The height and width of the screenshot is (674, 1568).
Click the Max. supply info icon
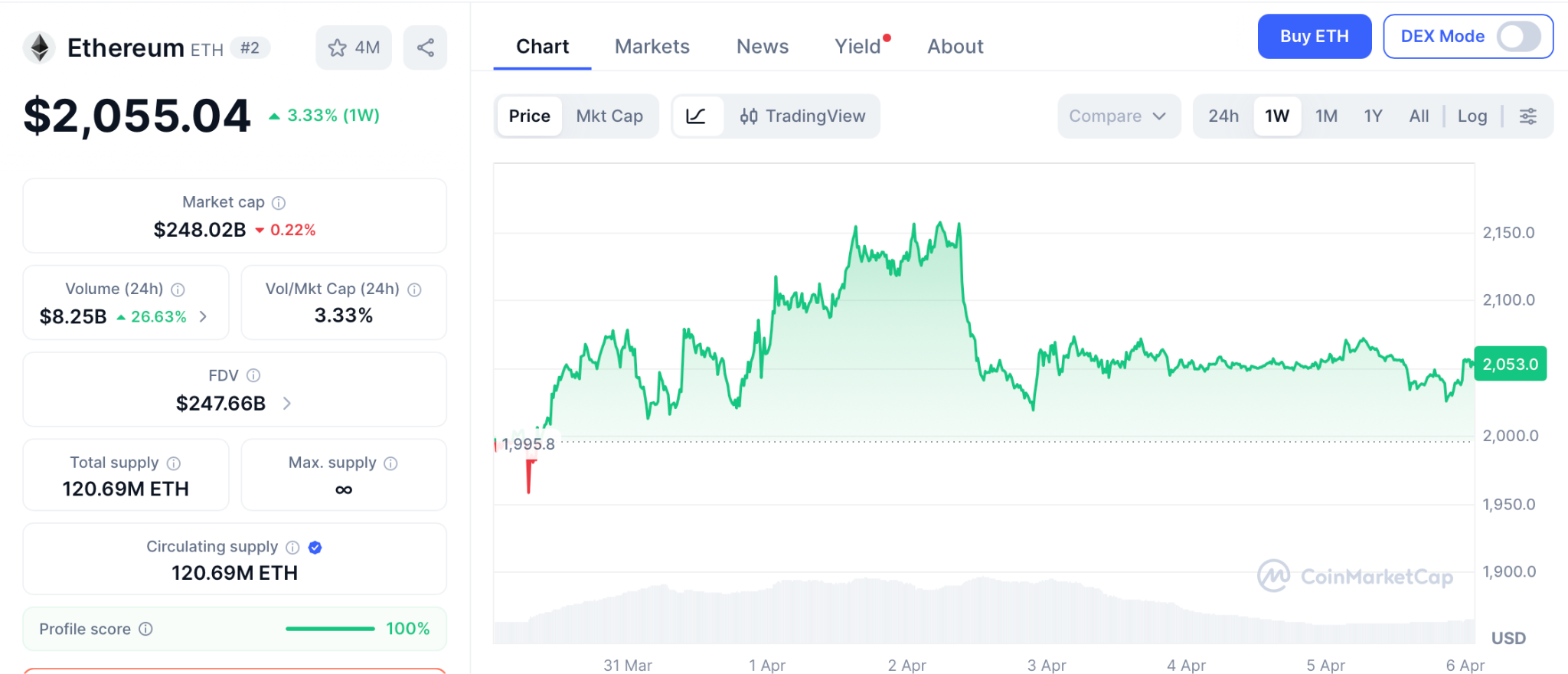390,463
